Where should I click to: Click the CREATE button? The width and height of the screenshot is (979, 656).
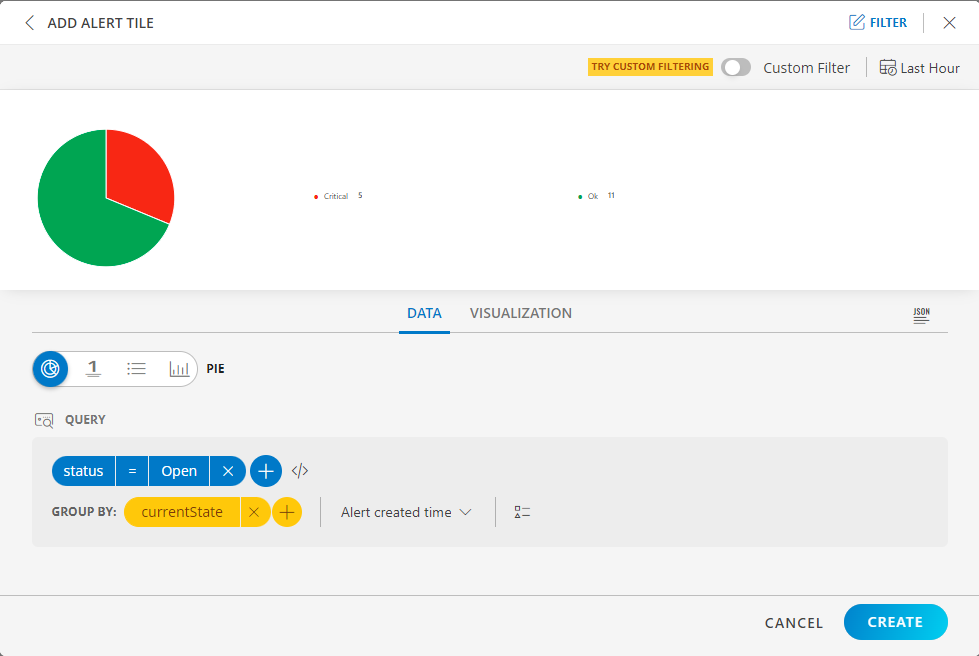[x=895, y=622]
